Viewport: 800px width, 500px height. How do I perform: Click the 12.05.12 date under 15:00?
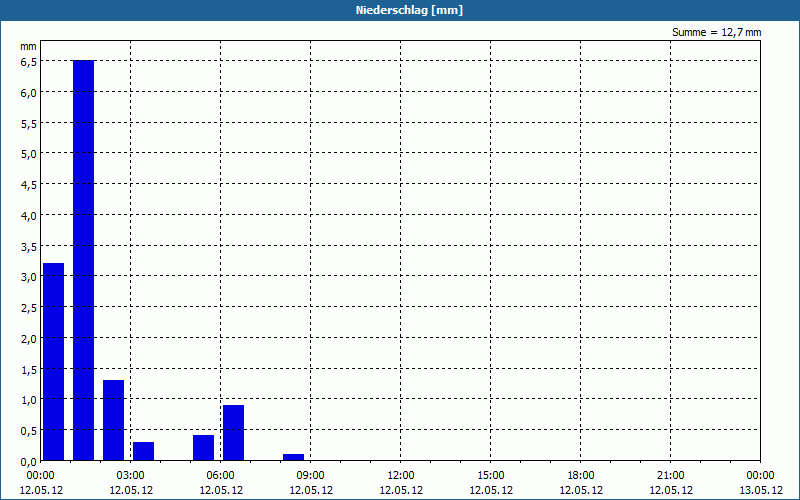pyautogui.click(x=491, y=491)
